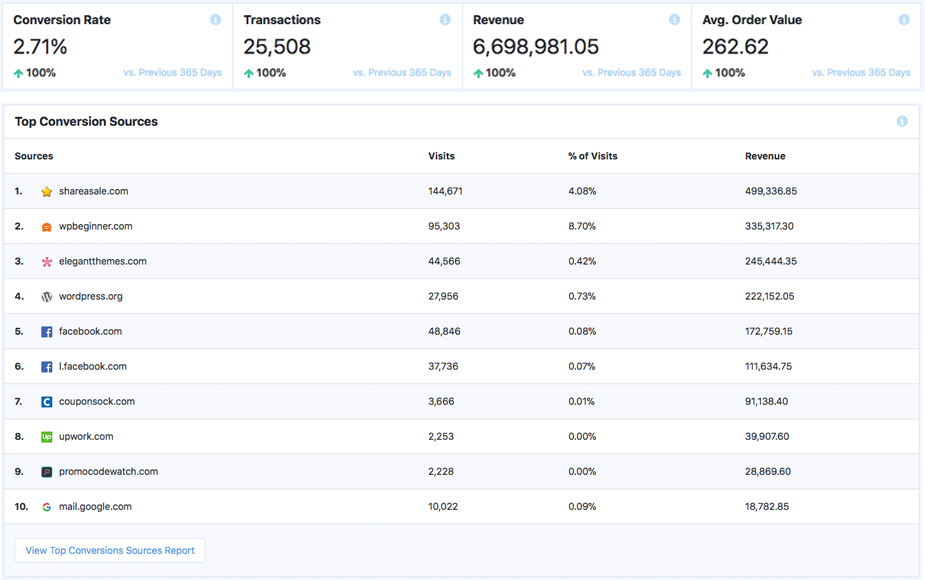925x580 pixels.
Task: Click the vs. Previous 365 Days label under Revenue
Action: tap(632, 72)
